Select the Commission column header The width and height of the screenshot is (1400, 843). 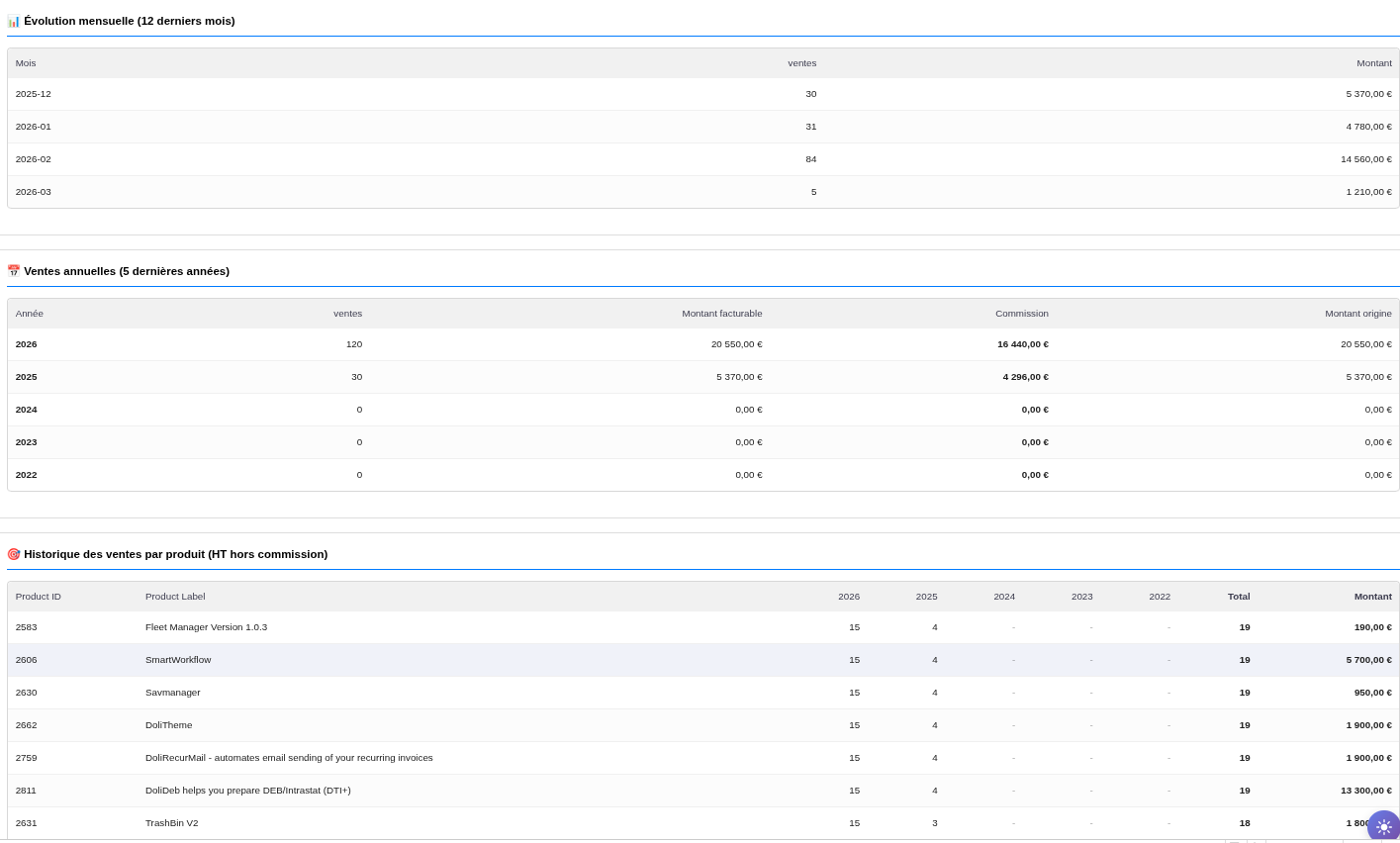click(x=1021, y=314)
